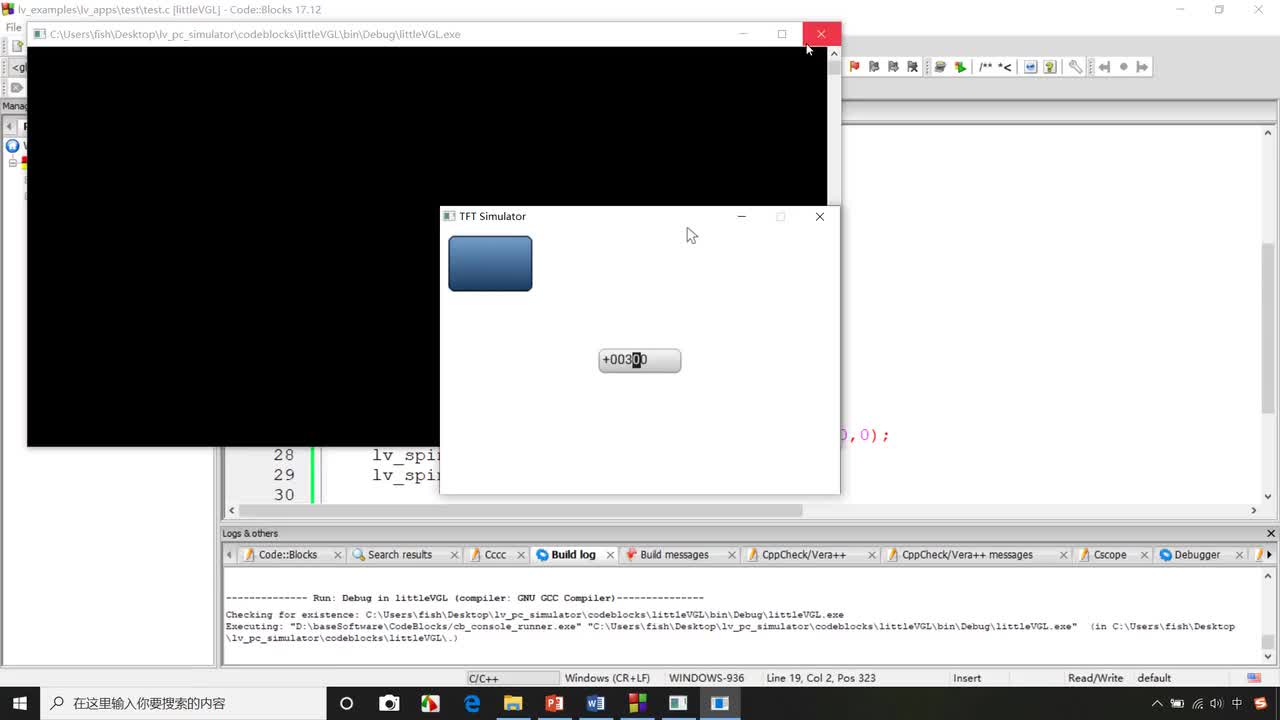
Task: Close the littleVGL.exe console window
Action: 821,34
